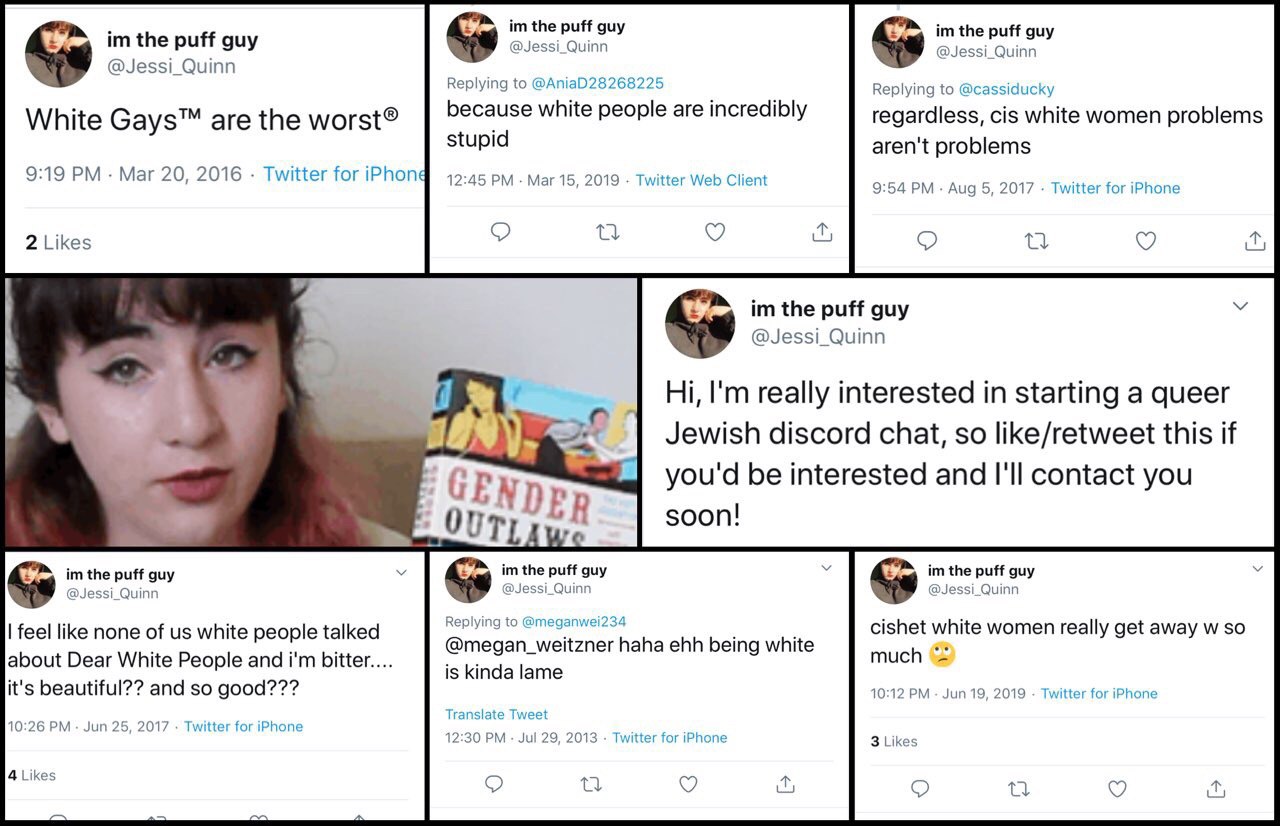This screenshot has height=826, width=1280.
Task: Click the Translate Tweet link
Action: click(496, 714)
